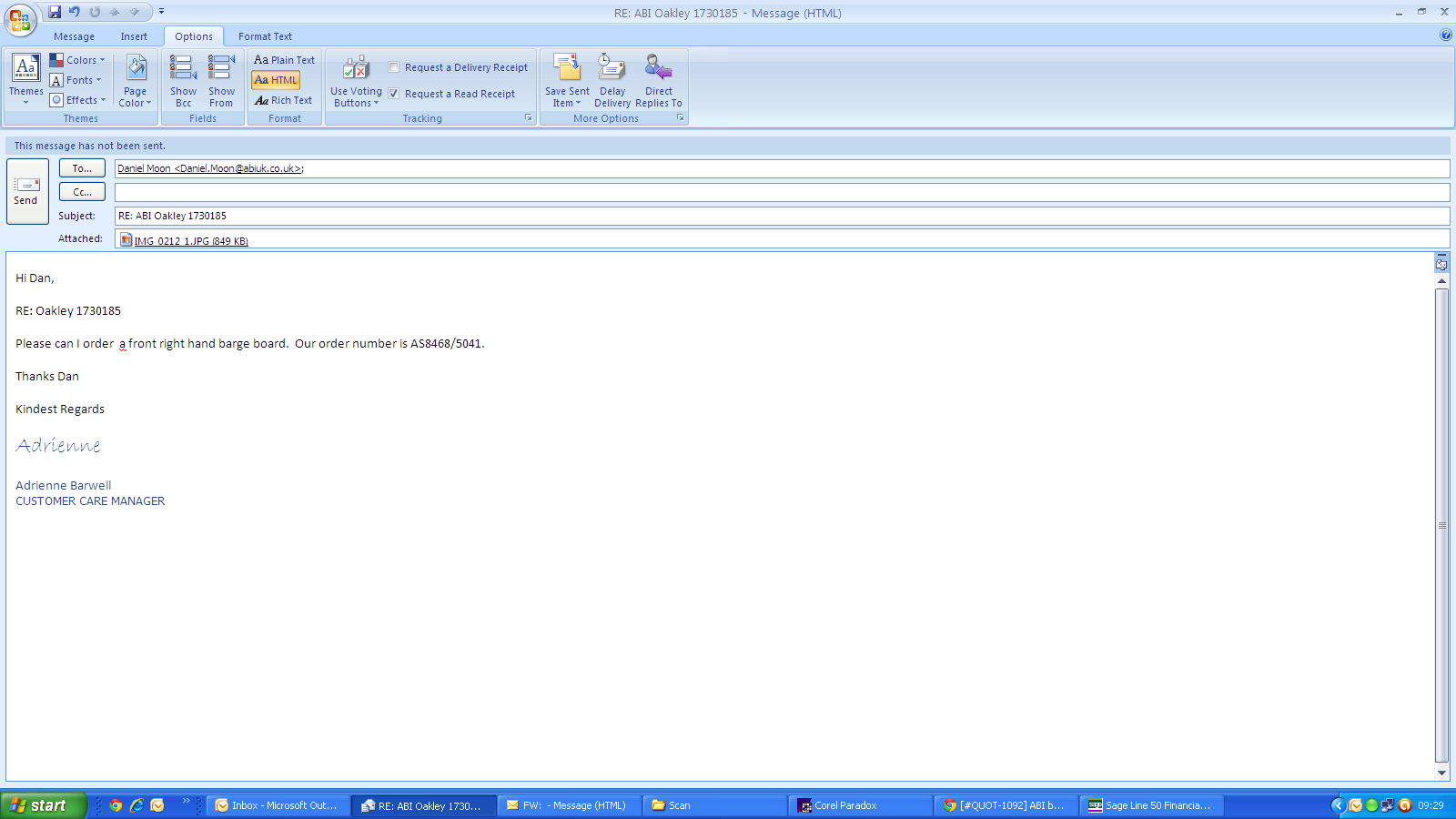Open Direct Replies To settings

659,80
